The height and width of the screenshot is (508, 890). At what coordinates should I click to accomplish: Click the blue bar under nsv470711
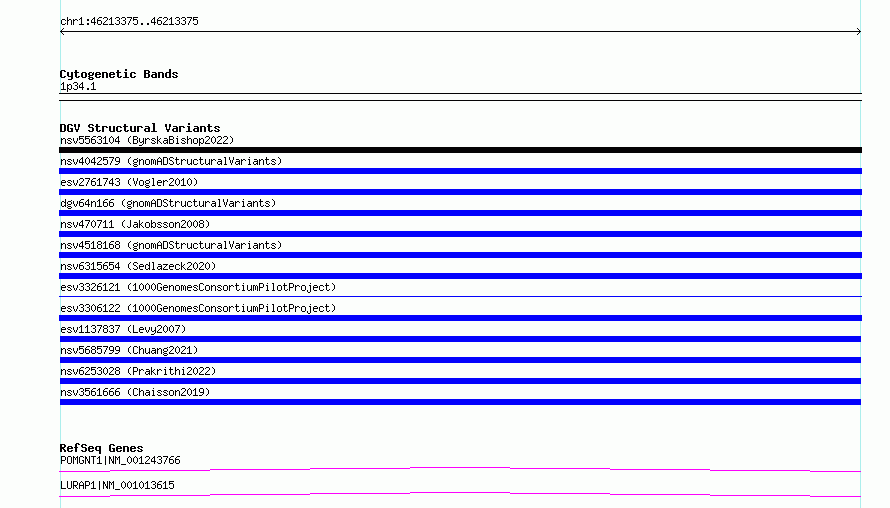[x=460, y=234]
